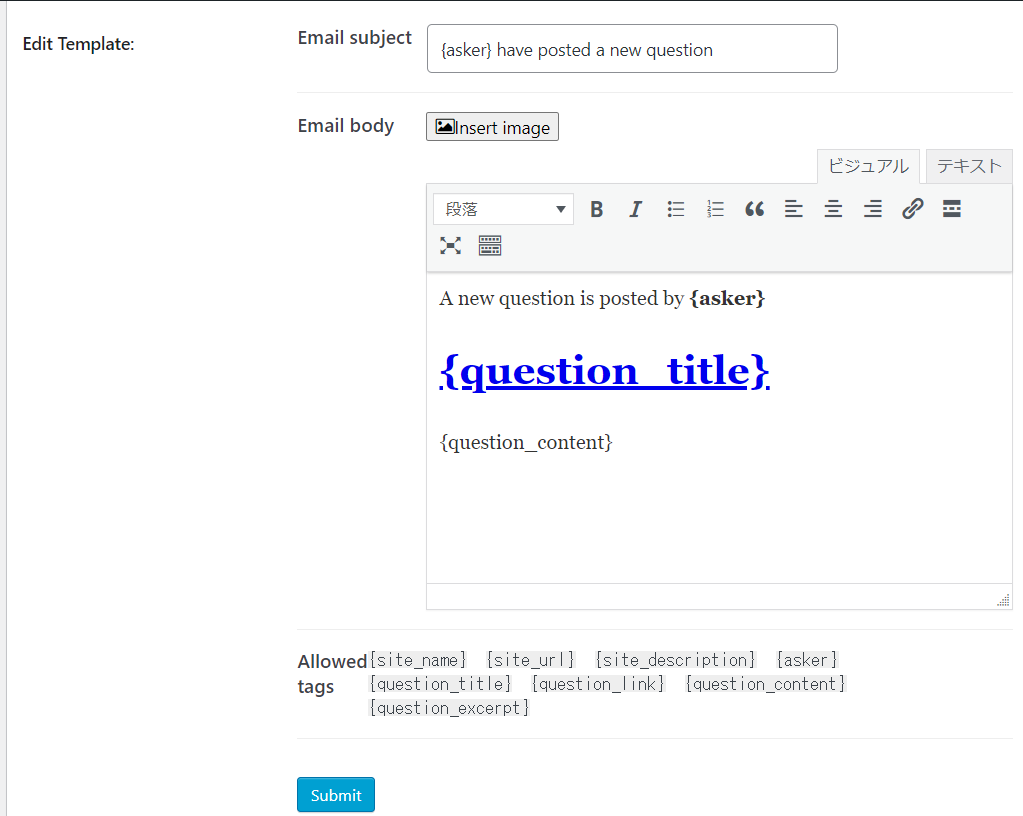Apply italic formatting in the editor
This screenshot has height=816, width=1023.
(x=635, y=209)
